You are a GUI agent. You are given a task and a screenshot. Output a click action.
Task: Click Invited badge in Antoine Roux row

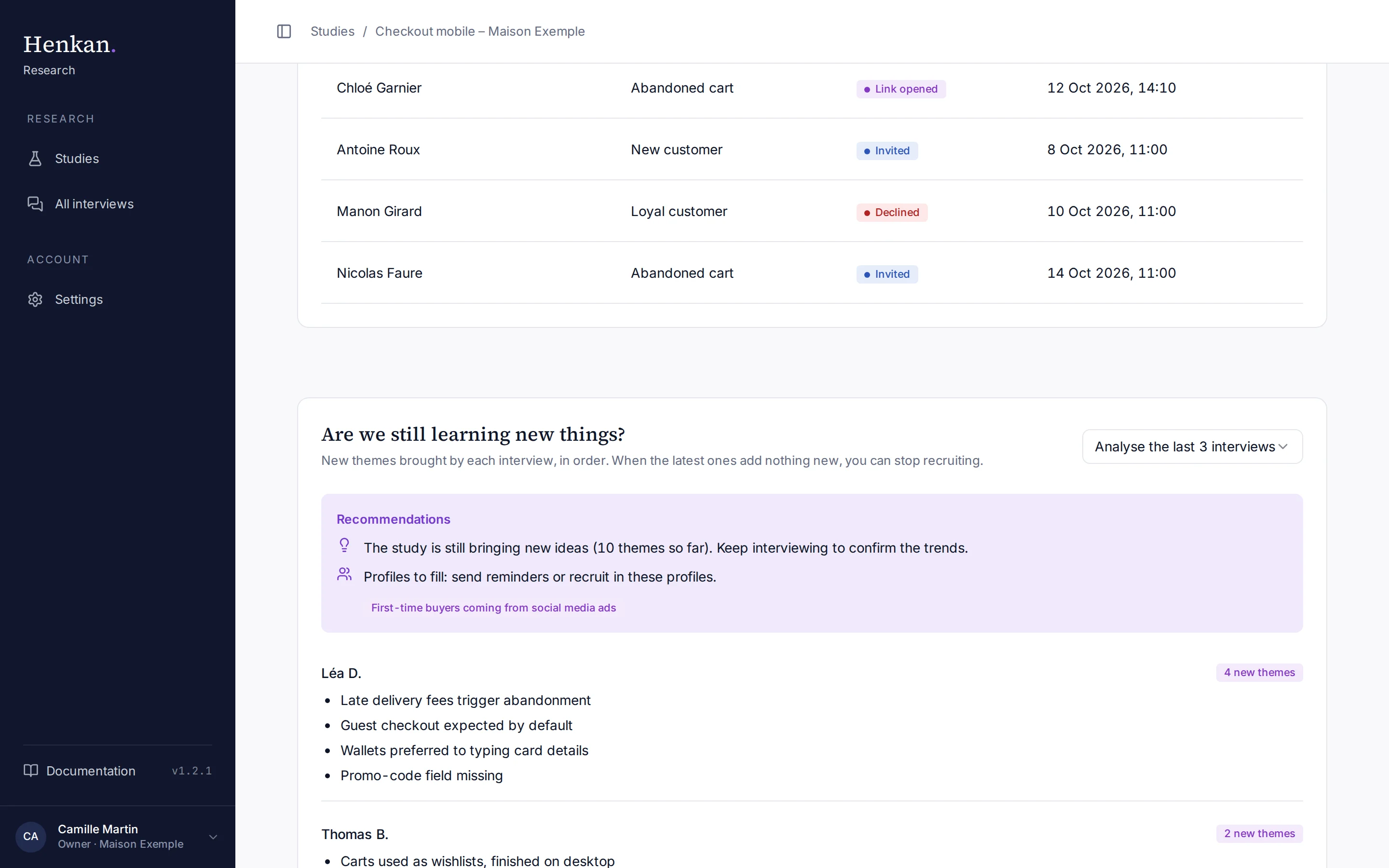[x=887, y=150]
